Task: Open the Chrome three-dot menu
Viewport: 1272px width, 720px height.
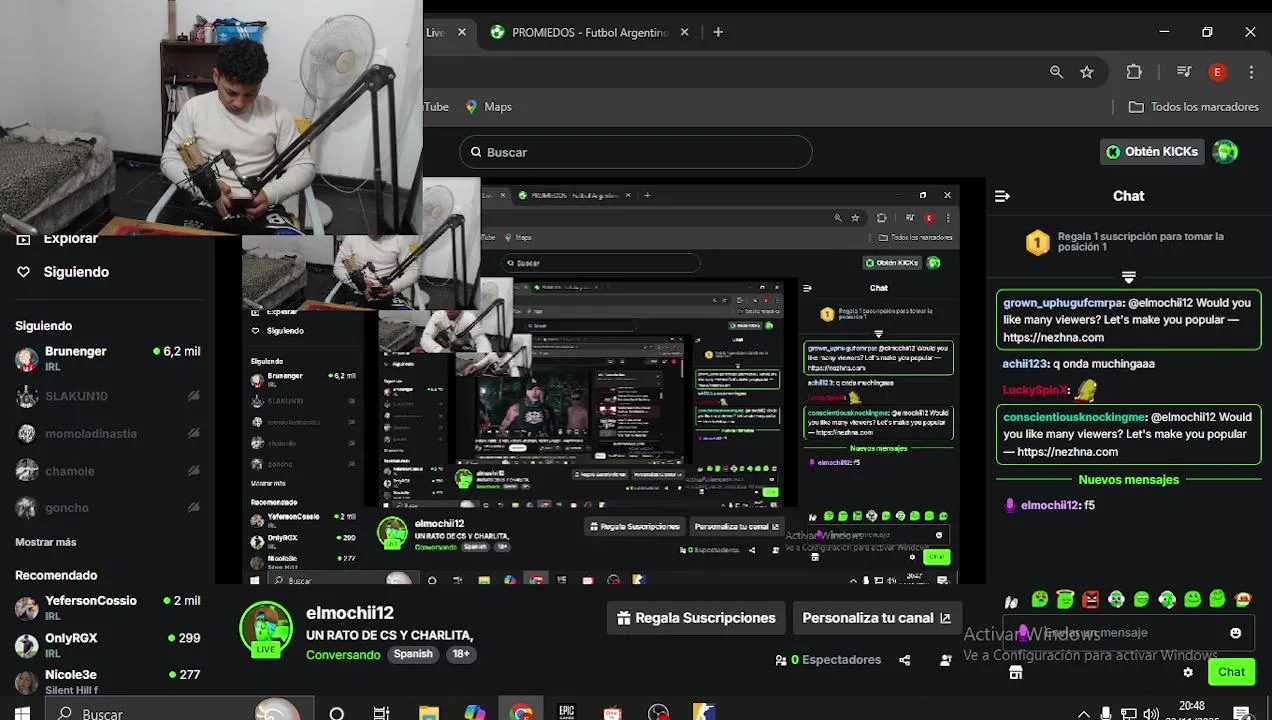Action: click(x=1251, y=72)
